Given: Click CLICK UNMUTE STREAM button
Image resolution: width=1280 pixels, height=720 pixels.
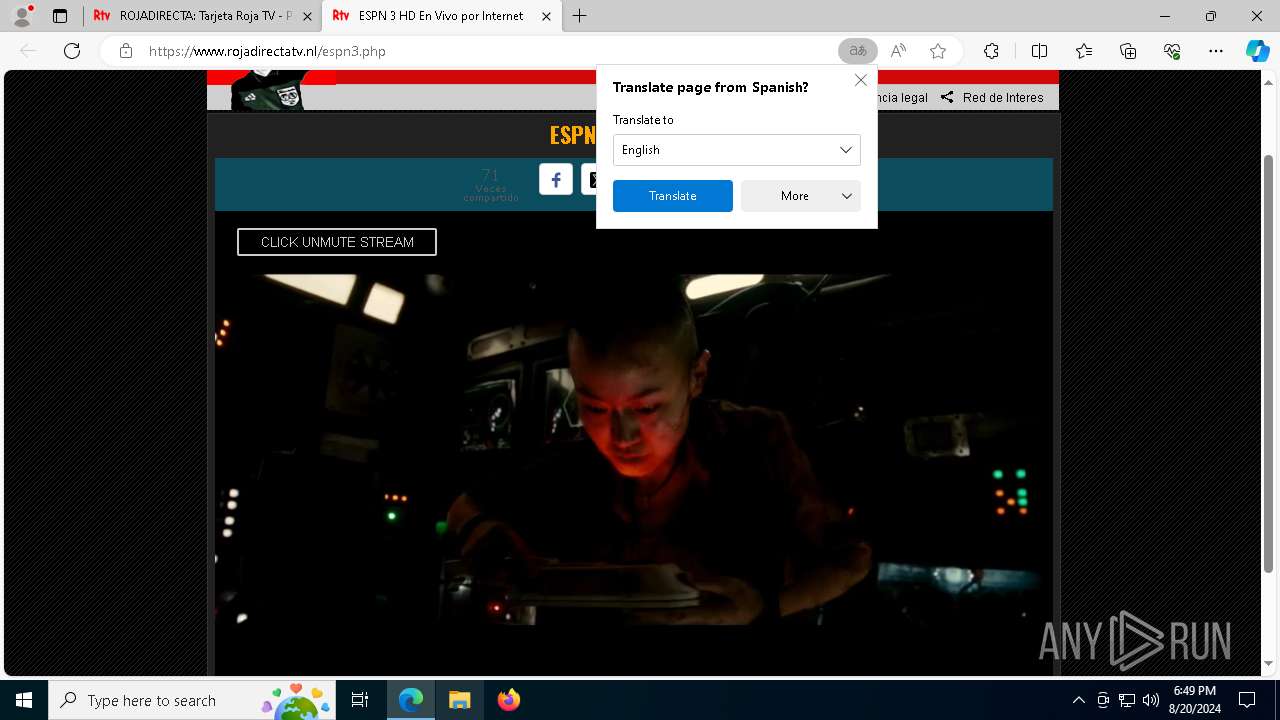Looking at the screenshot, I should tap(337, 242).
